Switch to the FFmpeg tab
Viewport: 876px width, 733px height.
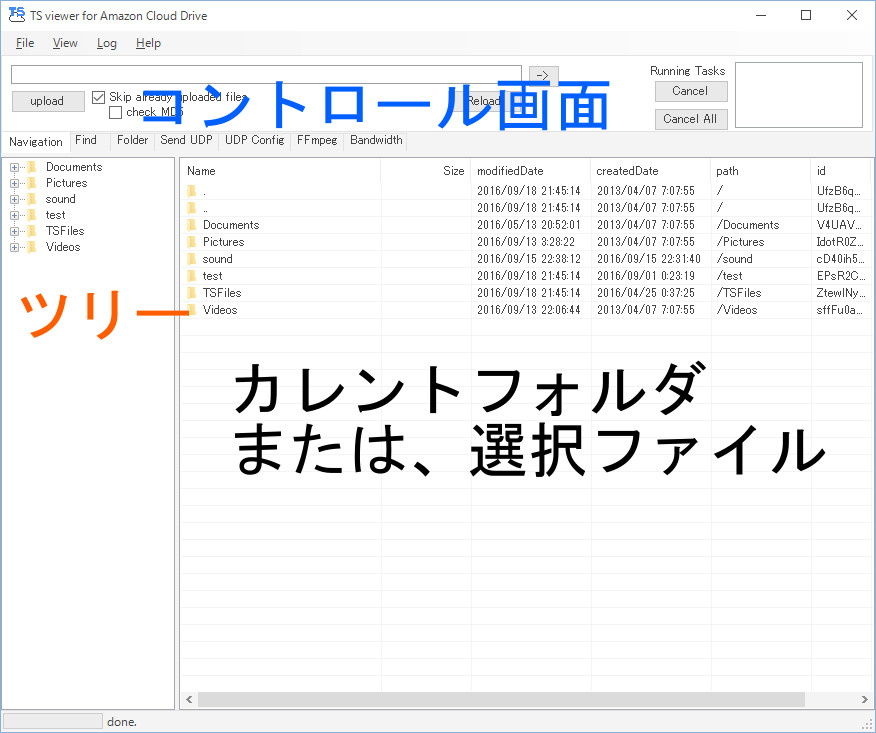[x=316, y=140]
